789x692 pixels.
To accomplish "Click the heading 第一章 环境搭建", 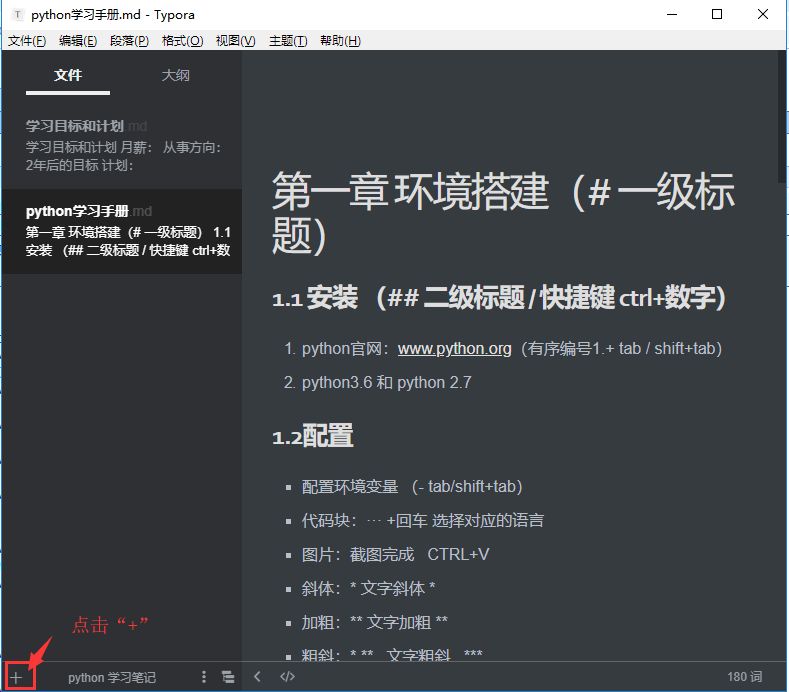I will click(x=503, y=212).
